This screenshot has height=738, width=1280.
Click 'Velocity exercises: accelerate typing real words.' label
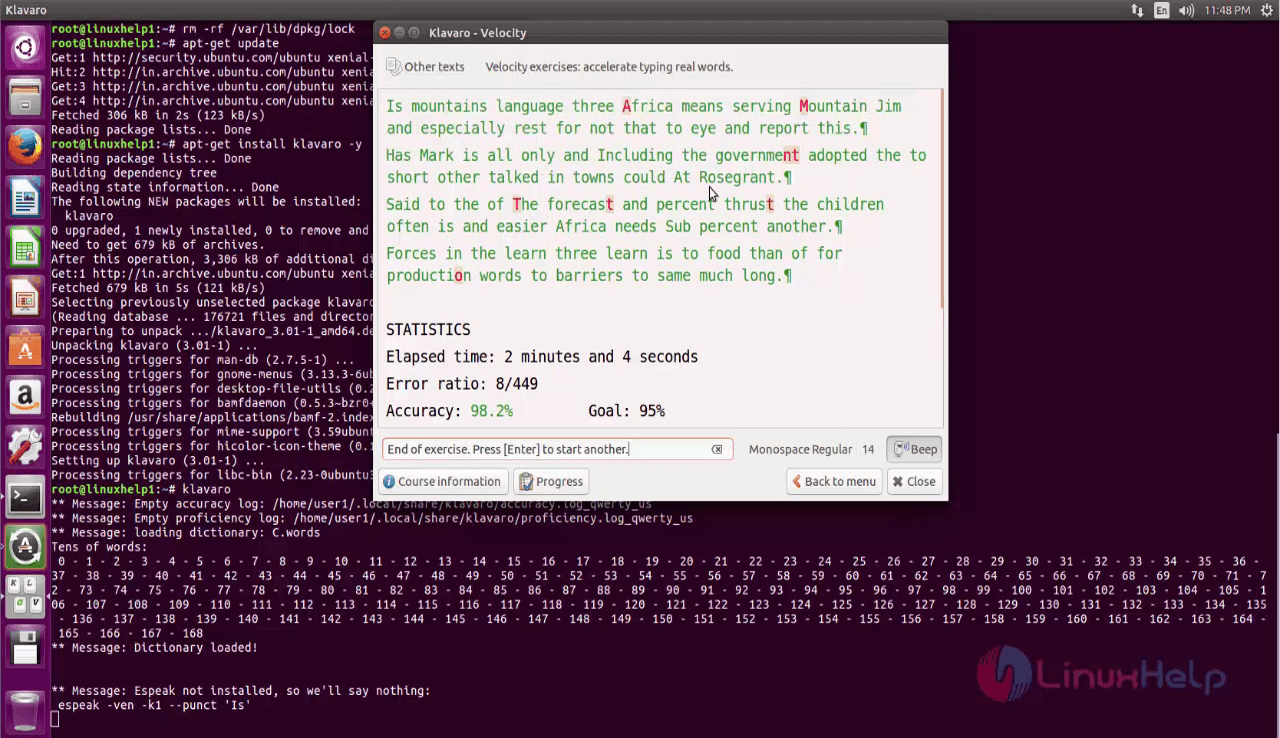pyautogui.click(x=609, y=67)
